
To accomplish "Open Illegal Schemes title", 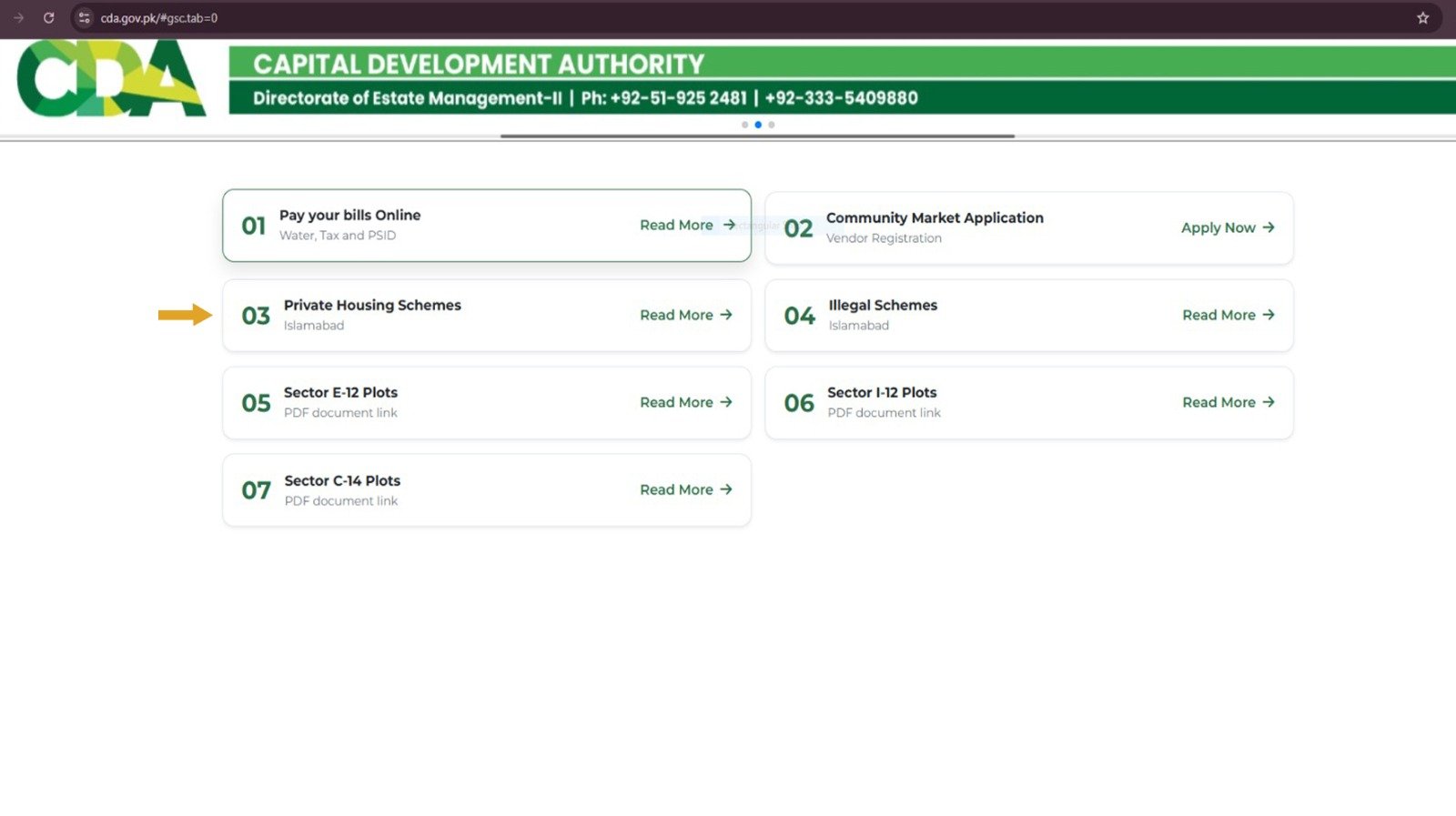I will [x=883, y=305].
